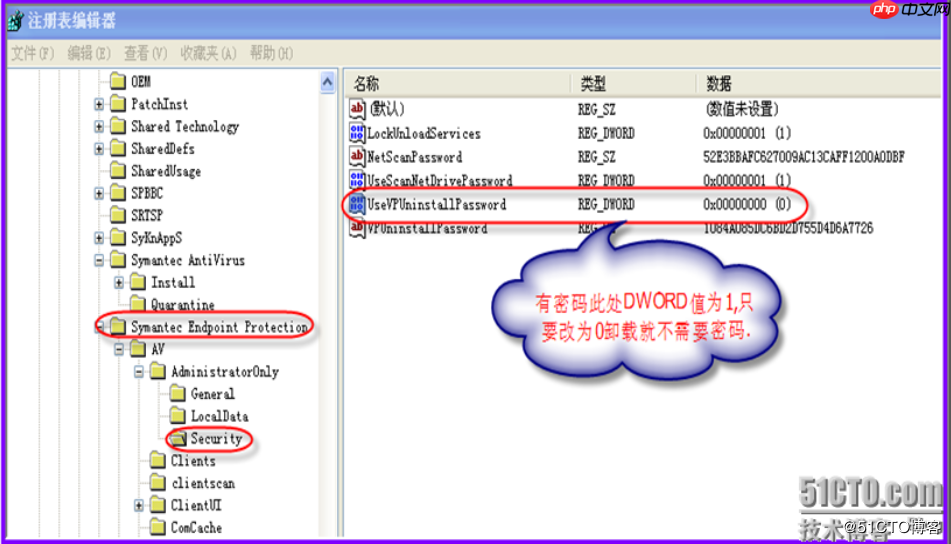Click the LockUnloadServices DWORD value icon
This screenshot has height=544, width=951.
[x=357, y=132]
